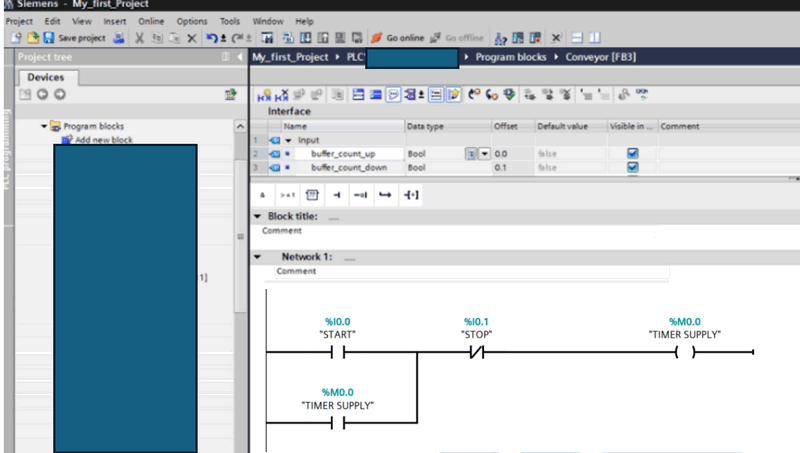Uncheck Visible checkbox for buffer_count_up

tap(632, 154)
